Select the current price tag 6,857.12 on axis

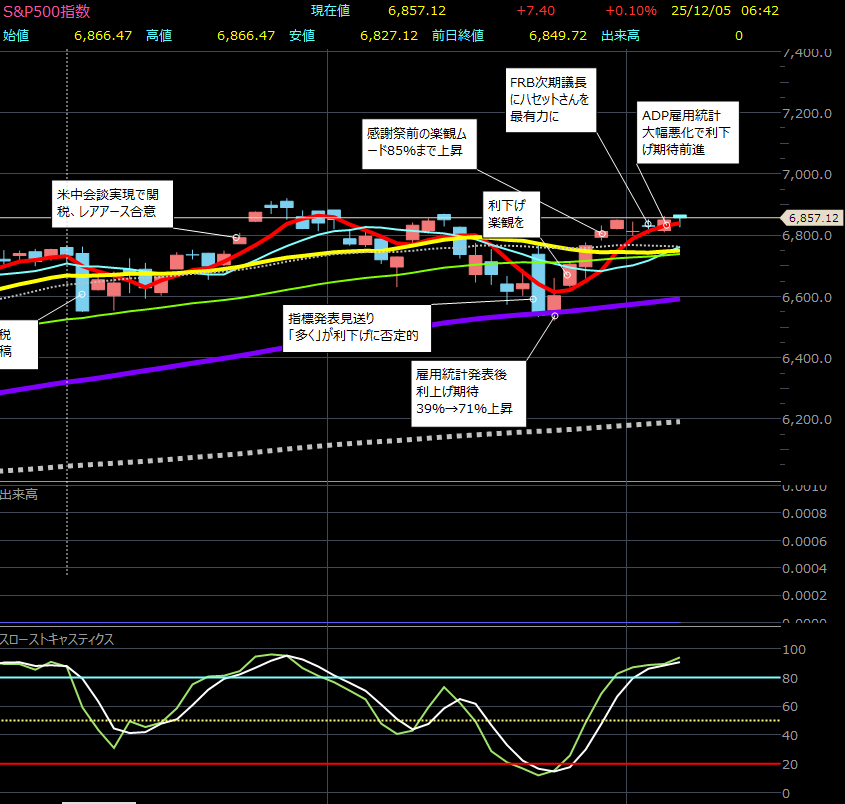[x=813, y=217]
